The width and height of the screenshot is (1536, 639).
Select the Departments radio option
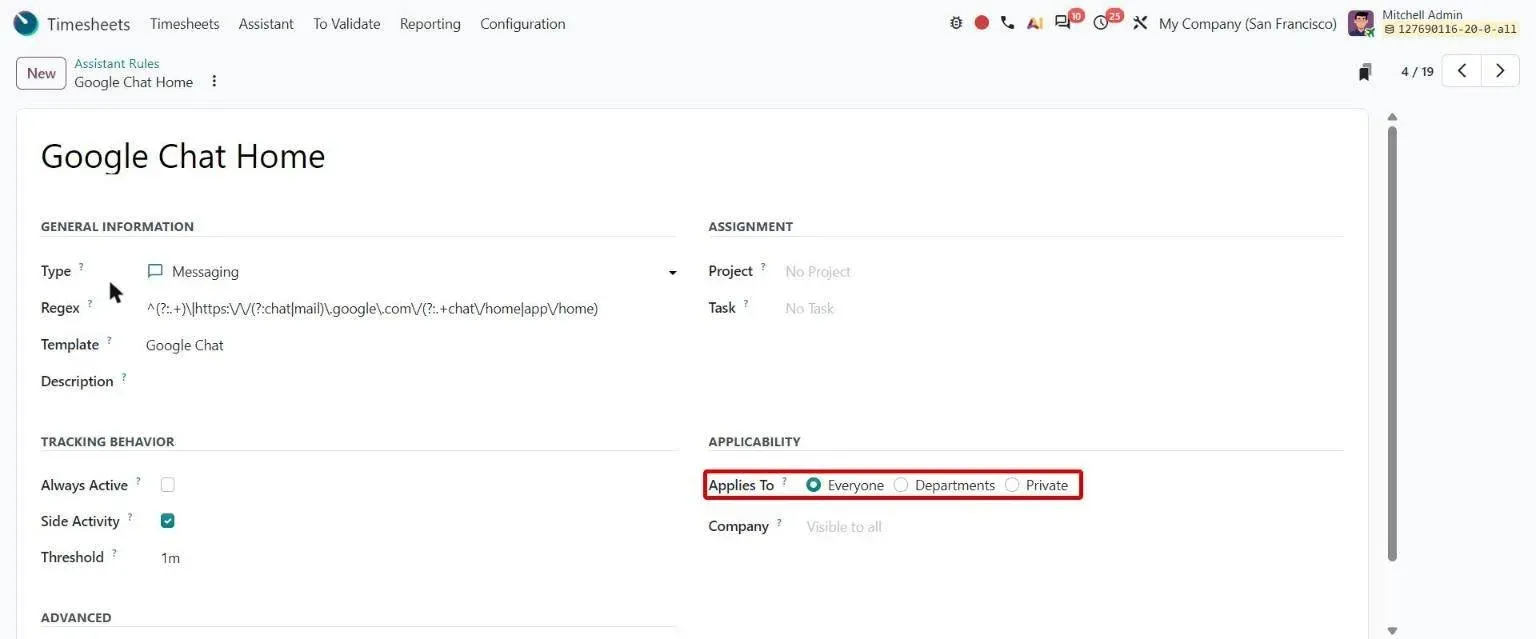tap(901, 485)
